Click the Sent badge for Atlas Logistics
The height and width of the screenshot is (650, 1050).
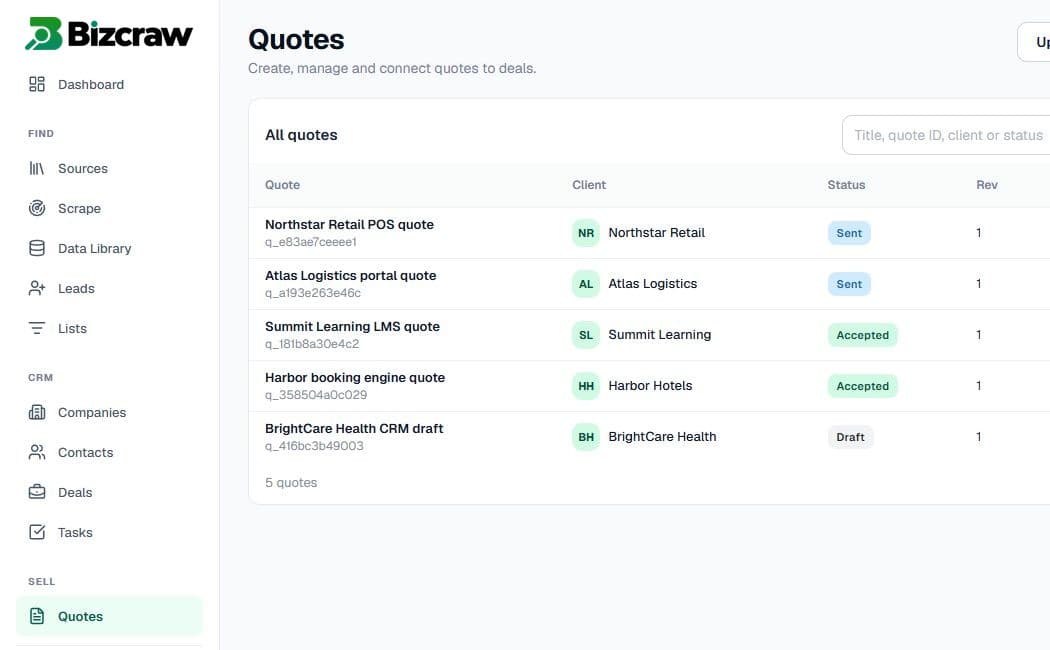848,284
